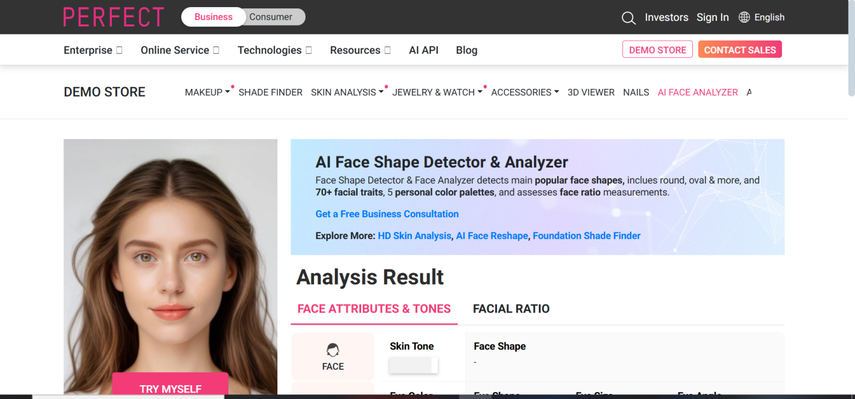Click the globe language icon
Screen dimensions: 855x399
[x=744, y=17]
